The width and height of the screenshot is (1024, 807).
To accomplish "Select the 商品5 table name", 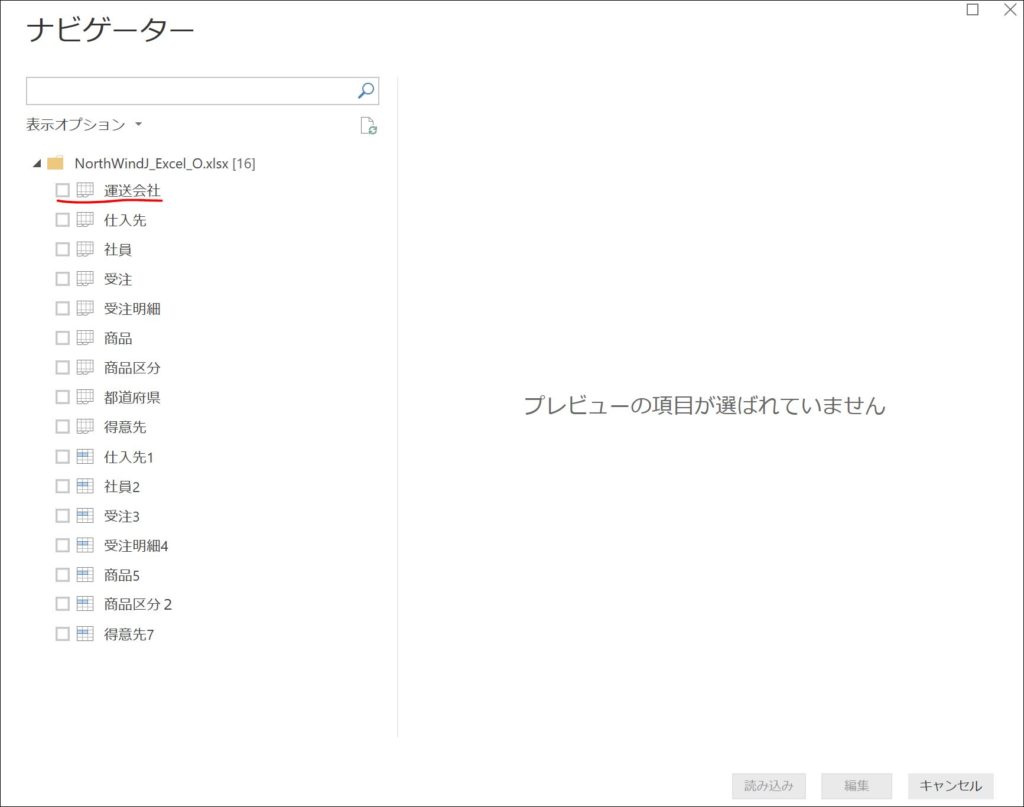I will [121, 575].
